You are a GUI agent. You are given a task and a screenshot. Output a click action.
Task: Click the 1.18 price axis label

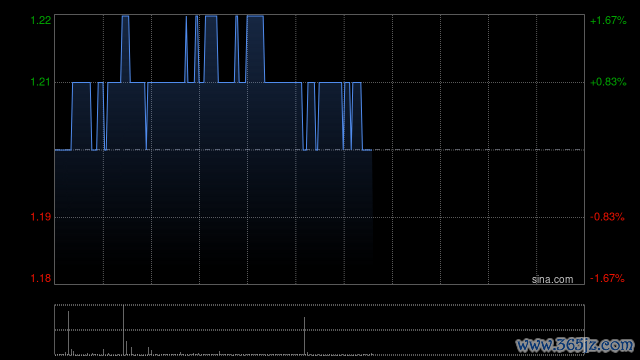41,278
